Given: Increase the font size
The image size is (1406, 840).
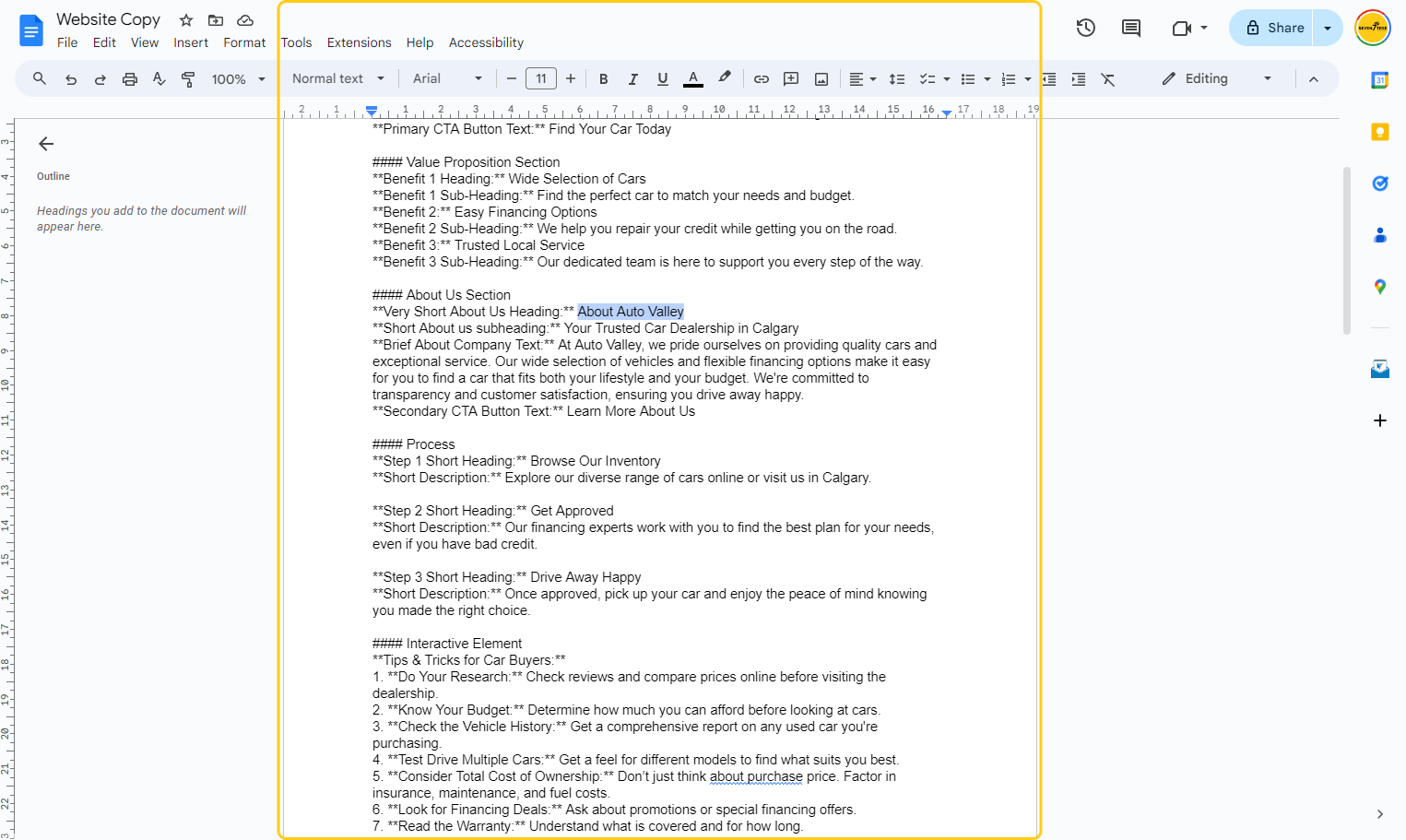Looking at the screenshot, I should (571, 79).
